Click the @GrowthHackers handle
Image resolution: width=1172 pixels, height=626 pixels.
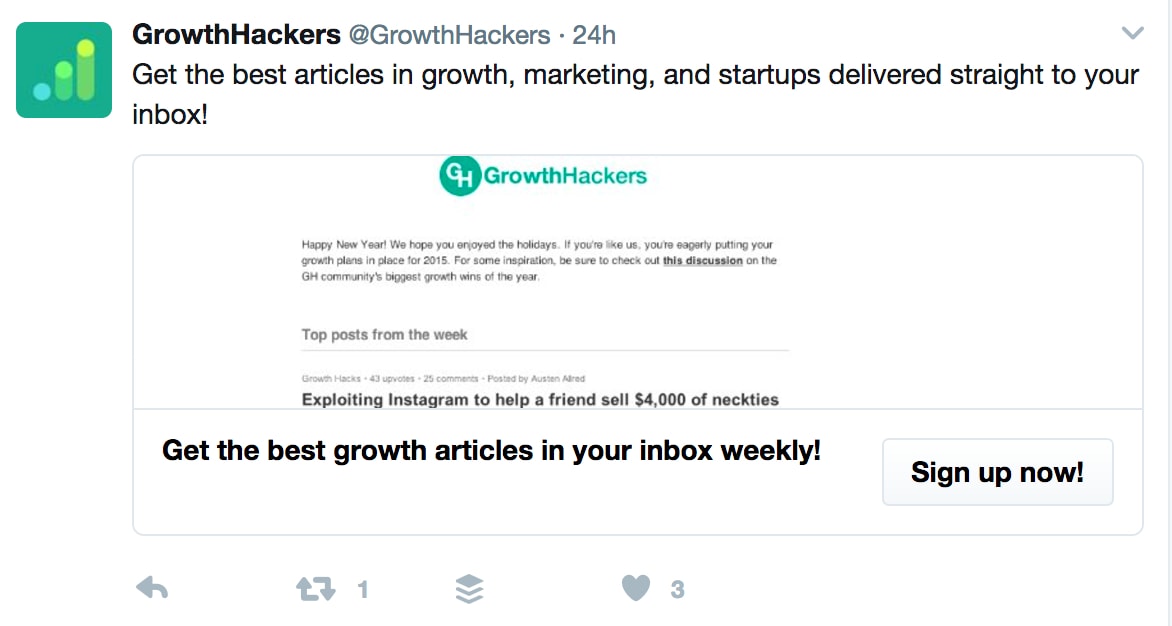point(449,36)
